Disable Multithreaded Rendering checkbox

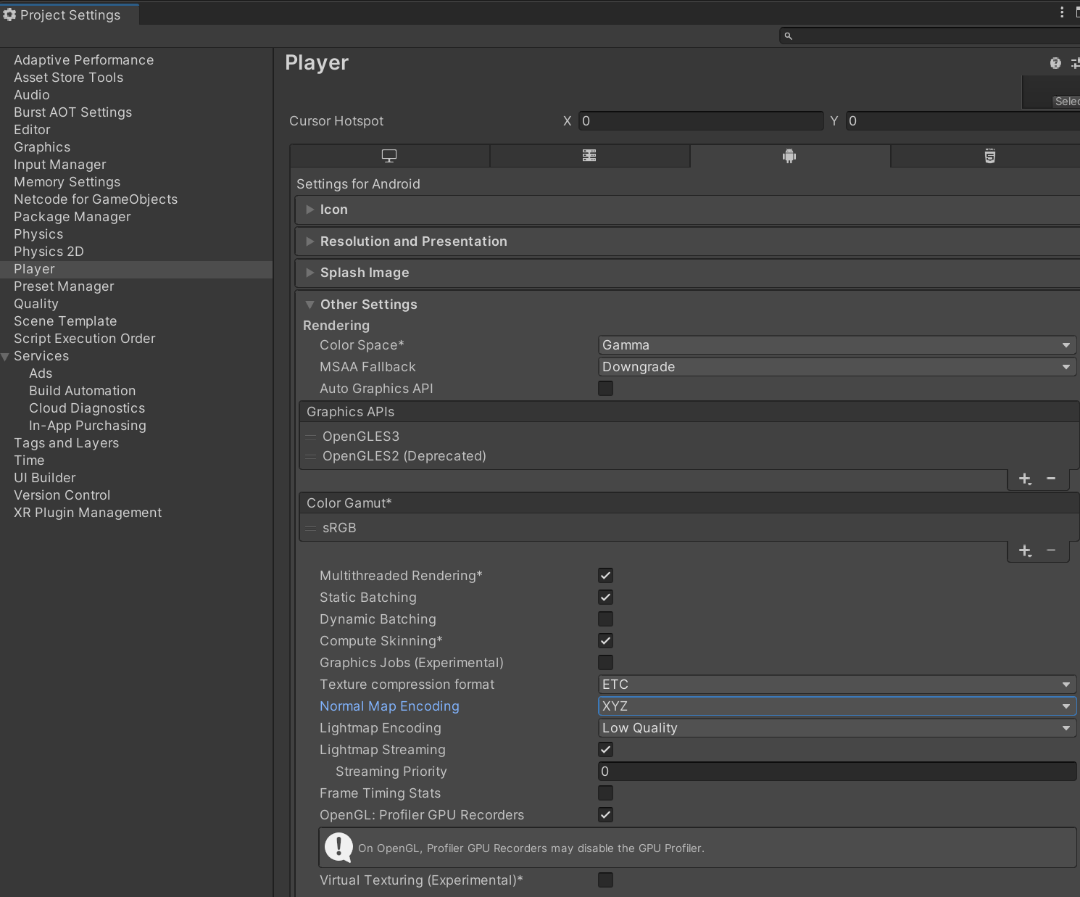pyautogui.click(x=605, y=575)
